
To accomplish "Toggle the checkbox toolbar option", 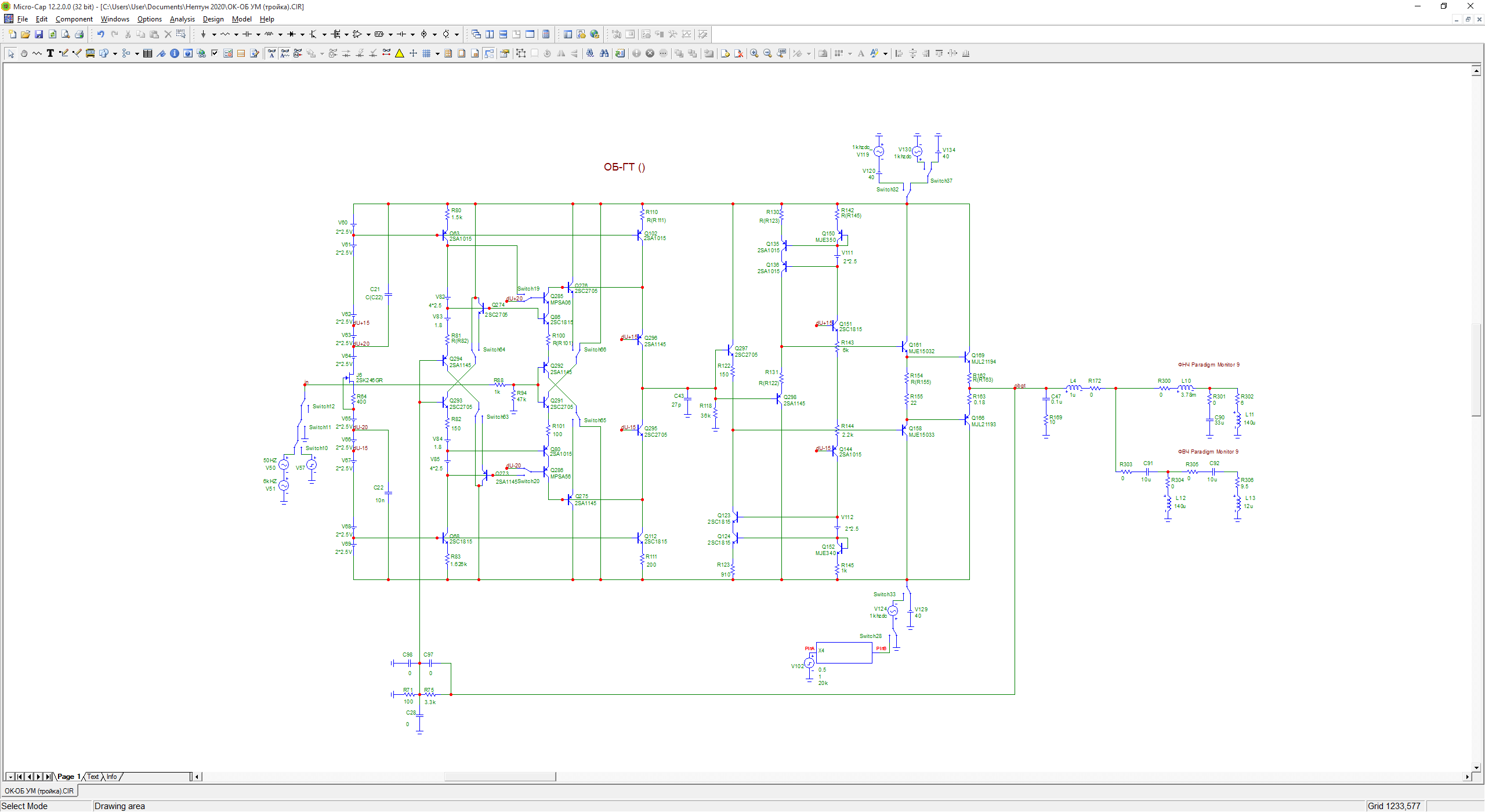I will 215,53.
